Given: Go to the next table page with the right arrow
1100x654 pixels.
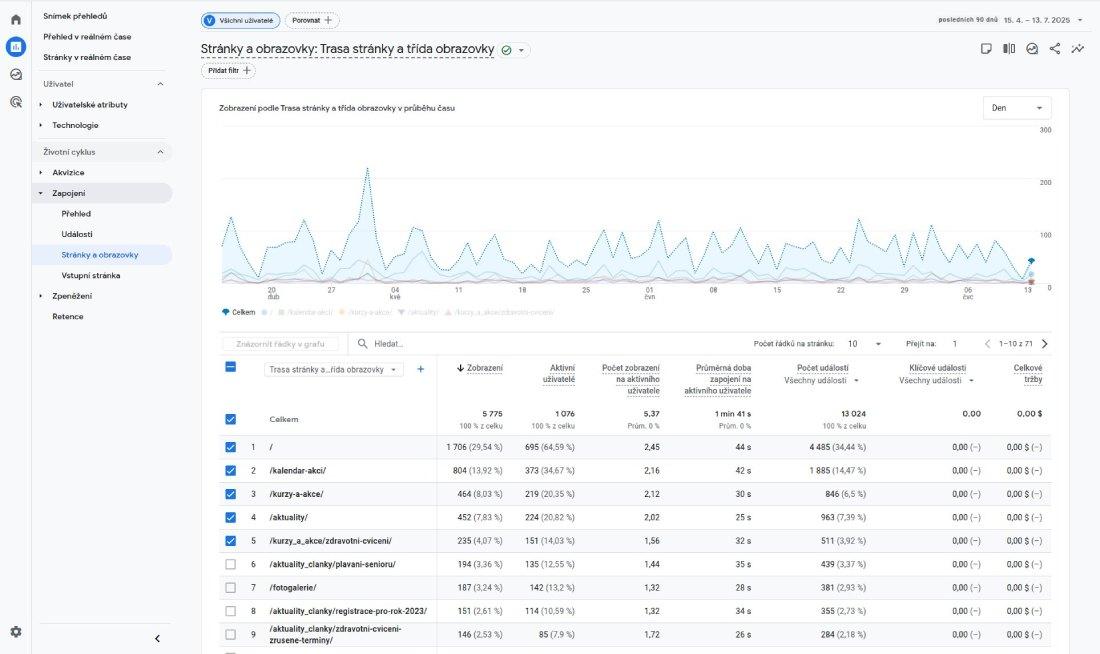Looking at the screenshot, I should point(1044,343).
